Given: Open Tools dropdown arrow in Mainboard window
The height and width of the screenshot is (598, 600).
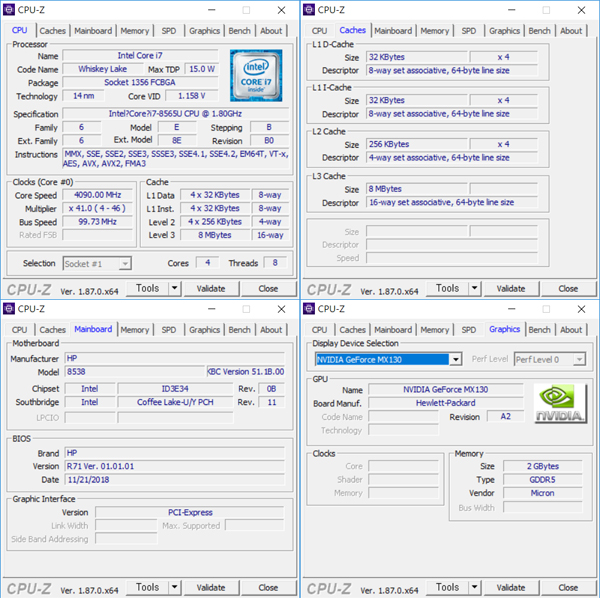Looking at the screenshot, I should pyautogui.click(x=174, y=587).
